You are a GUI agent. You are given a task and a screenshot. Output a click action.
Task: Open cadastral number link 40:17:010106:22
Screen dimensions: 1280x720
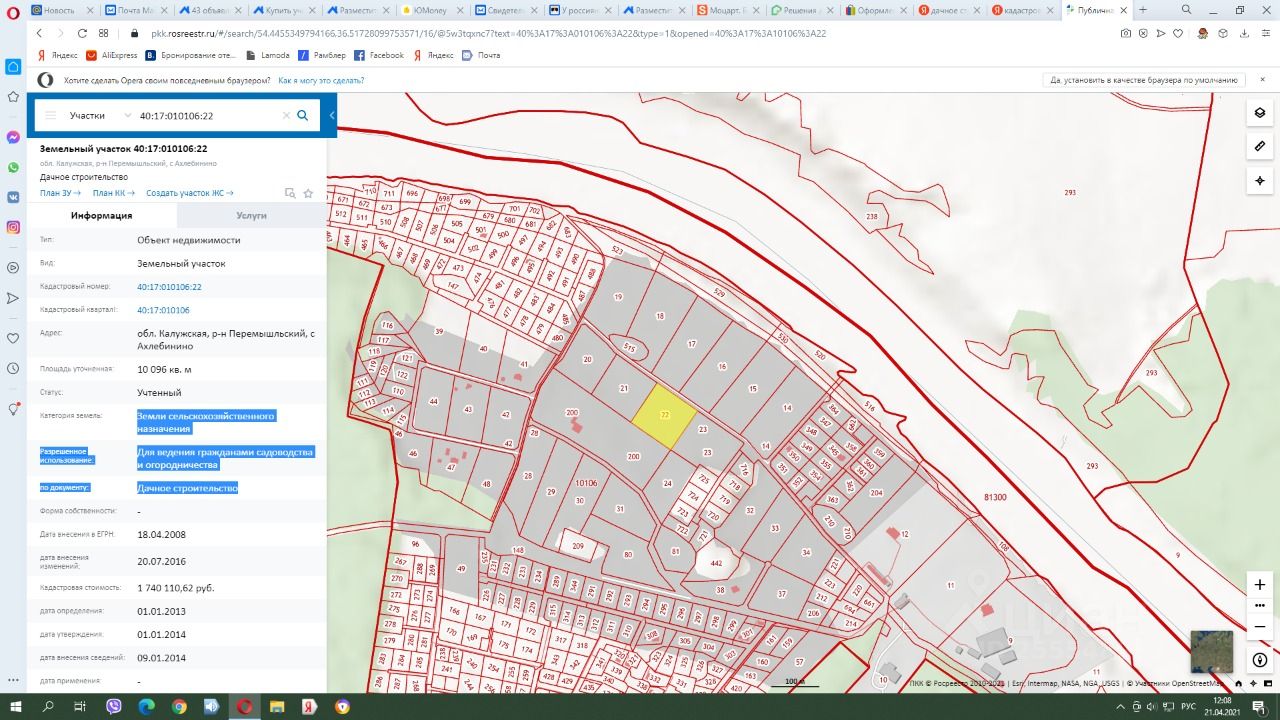[169, 287]
